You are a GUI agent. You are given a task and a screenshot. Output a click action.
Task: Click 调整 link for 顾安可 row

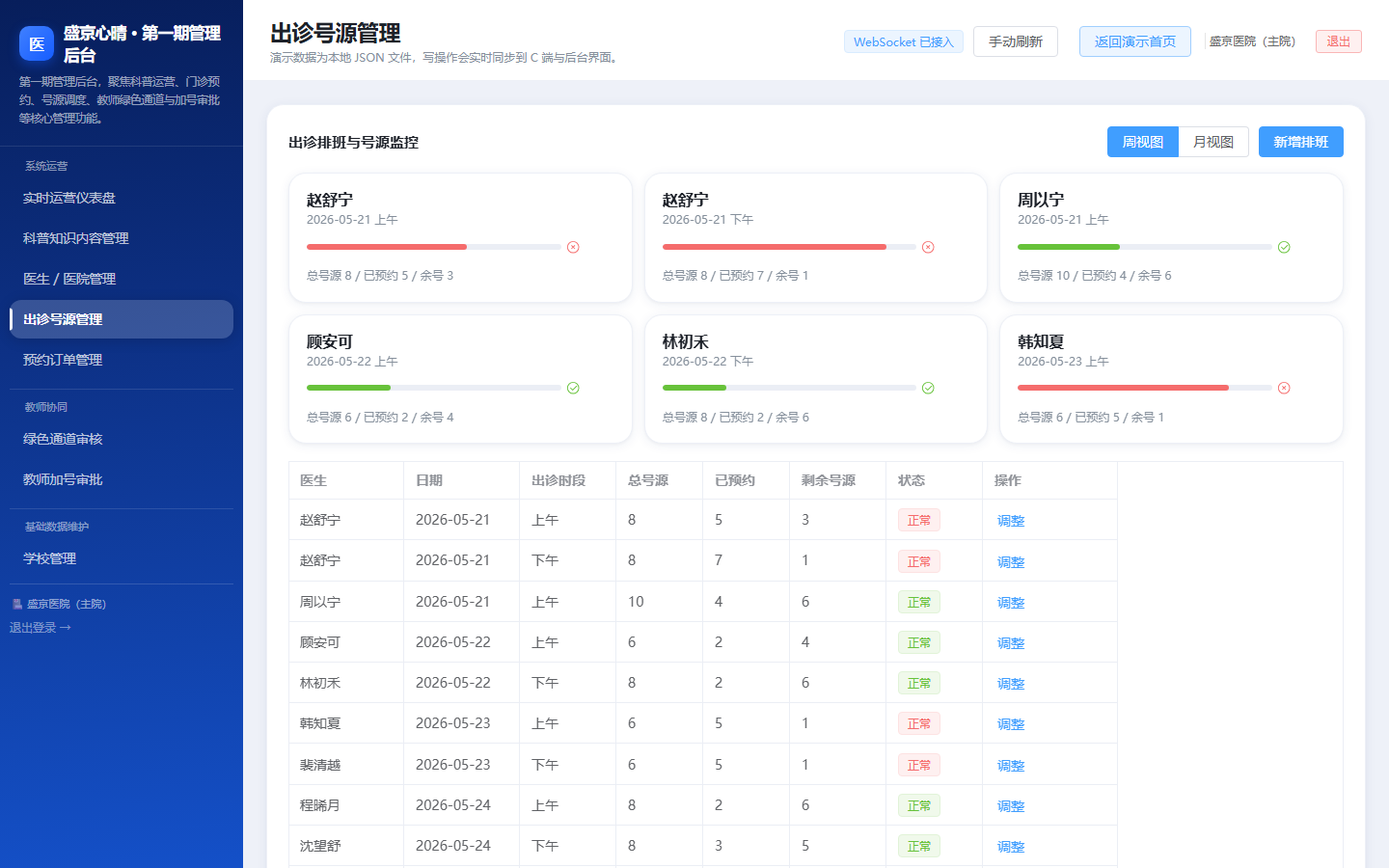coord(1011,643)
